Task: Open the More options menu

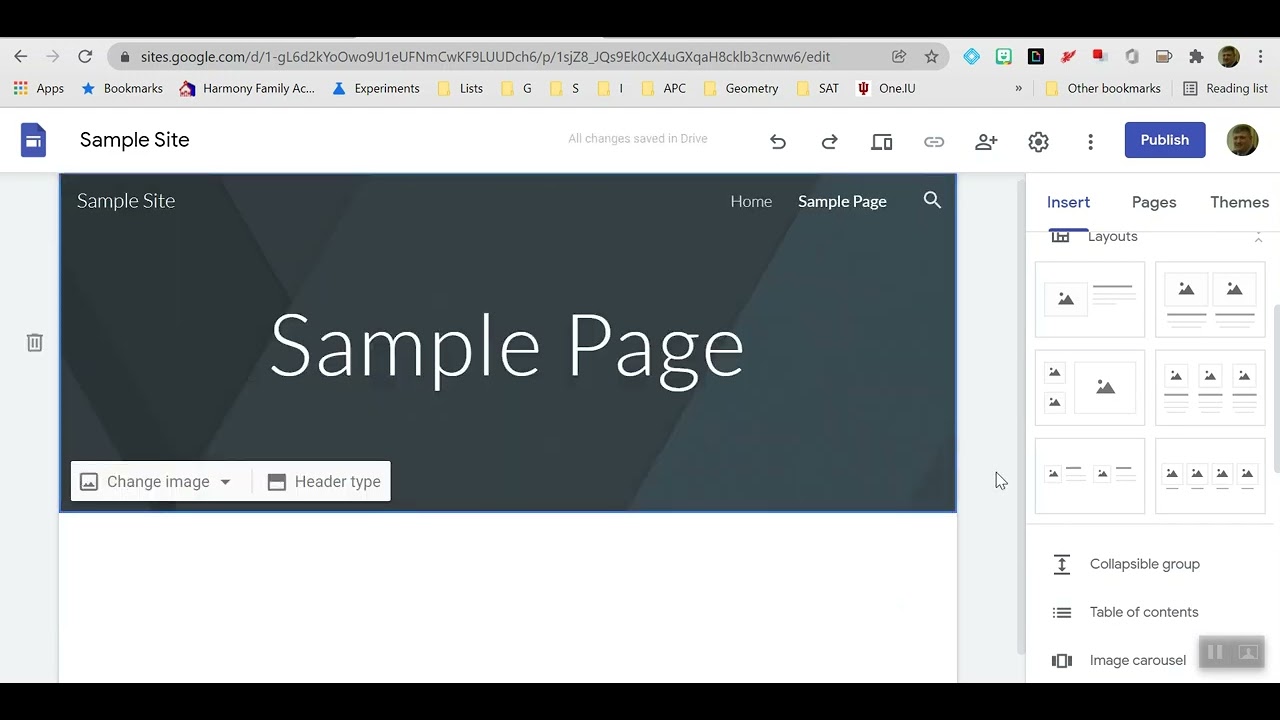Action: (x=1090, y=142)
